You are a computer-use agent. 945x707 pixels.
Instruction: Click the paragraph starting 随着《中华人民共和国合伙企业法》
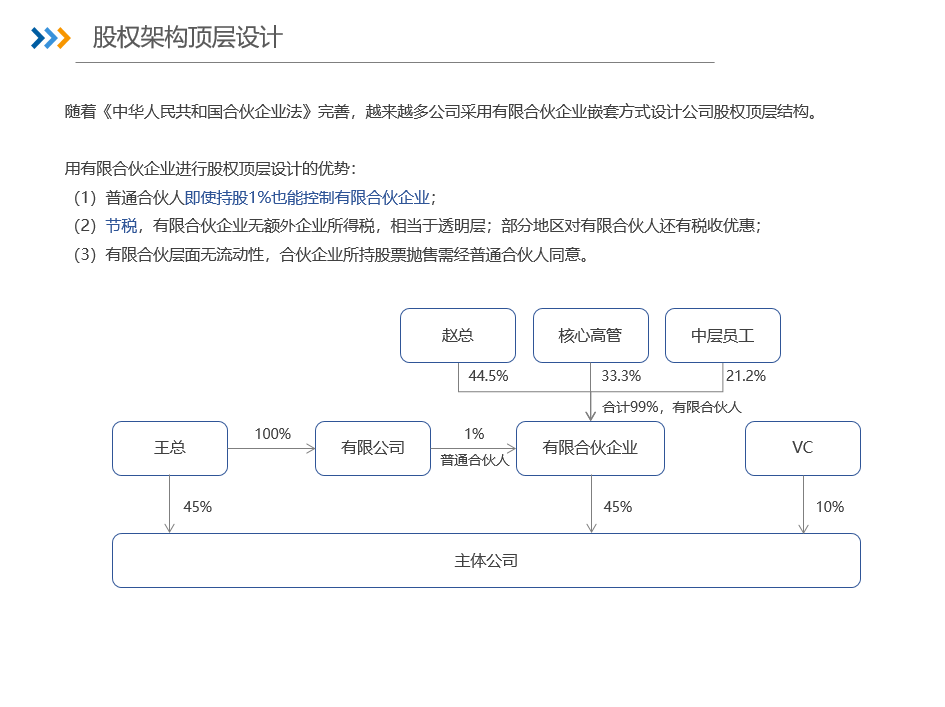441,112
